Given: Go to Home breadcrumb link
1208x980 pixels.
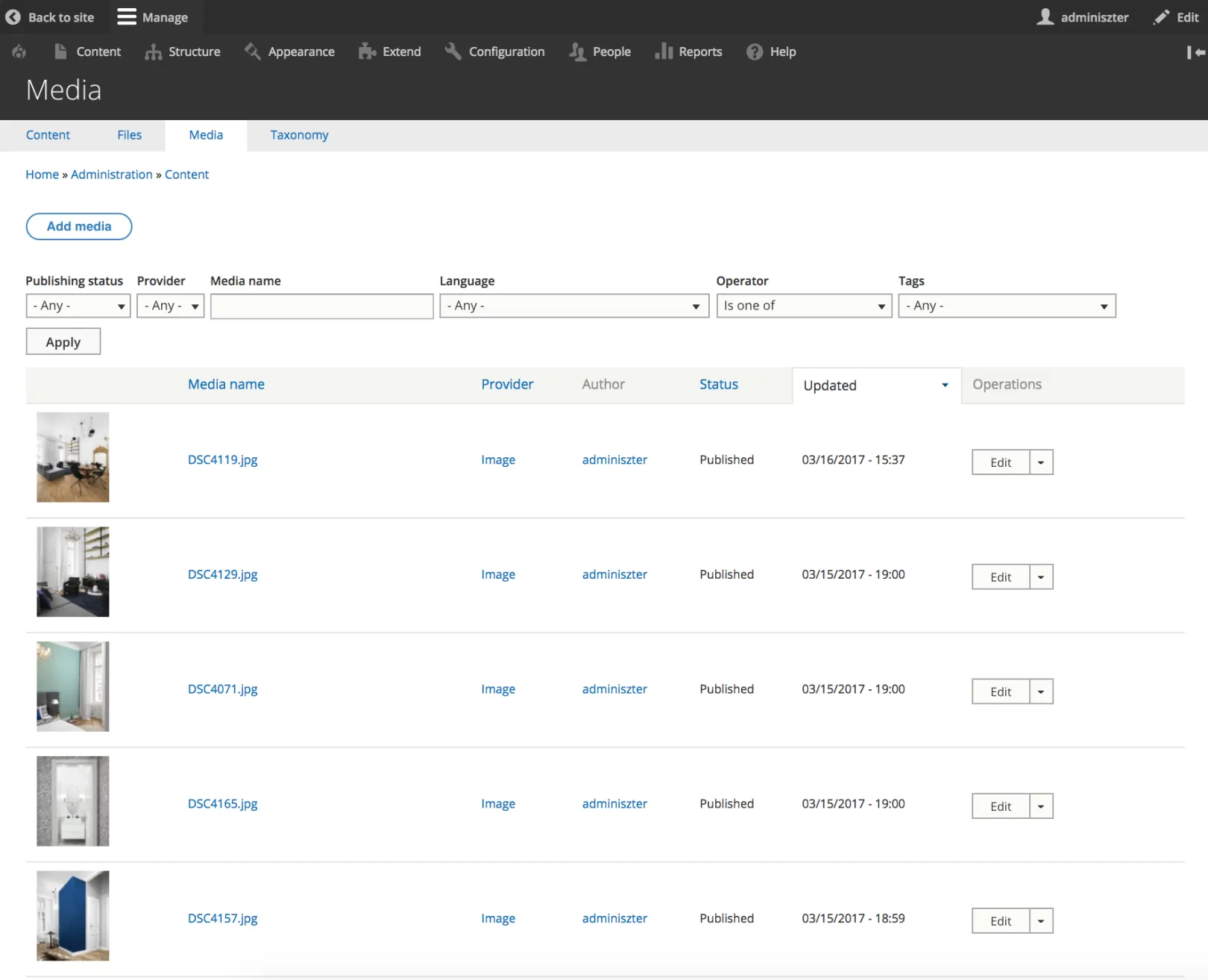Looking at the screenshot, I should pyautogui.click(x=43, y=175).
